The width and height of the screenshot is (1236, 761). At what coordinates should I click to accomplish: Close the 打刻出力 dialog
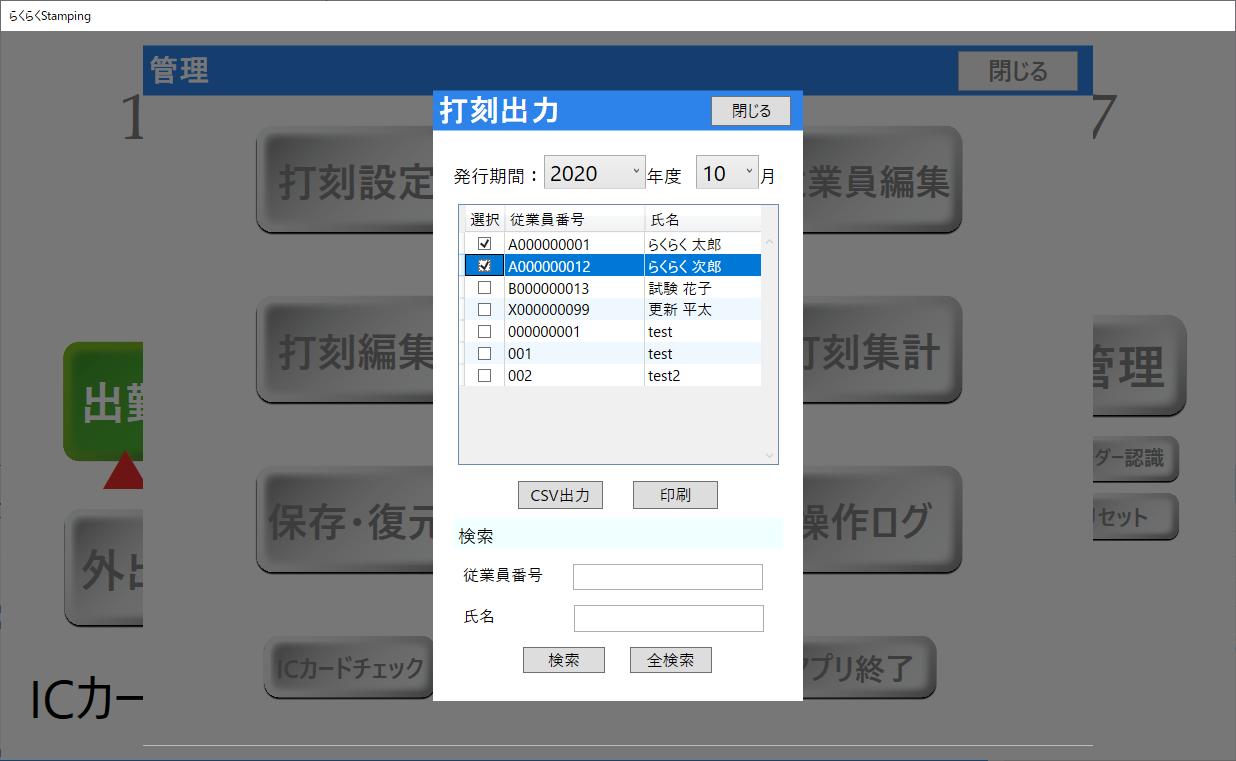pos(751,111)
